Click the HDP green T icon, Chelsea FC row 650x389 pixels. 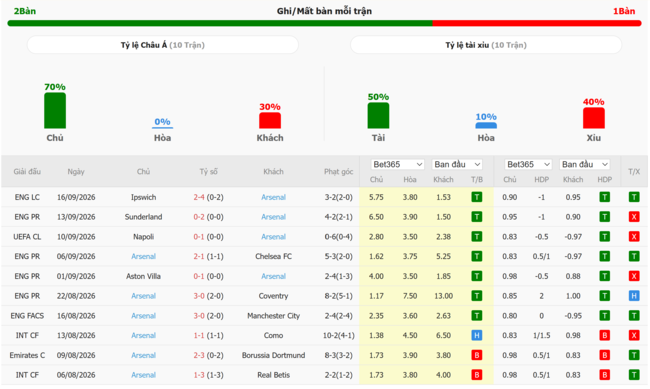tap(604, 256)
